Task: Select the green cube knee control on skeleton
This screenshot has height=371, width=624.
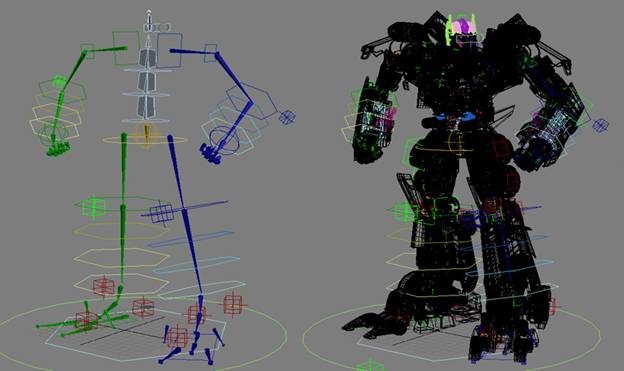Action: coord(94,207)
